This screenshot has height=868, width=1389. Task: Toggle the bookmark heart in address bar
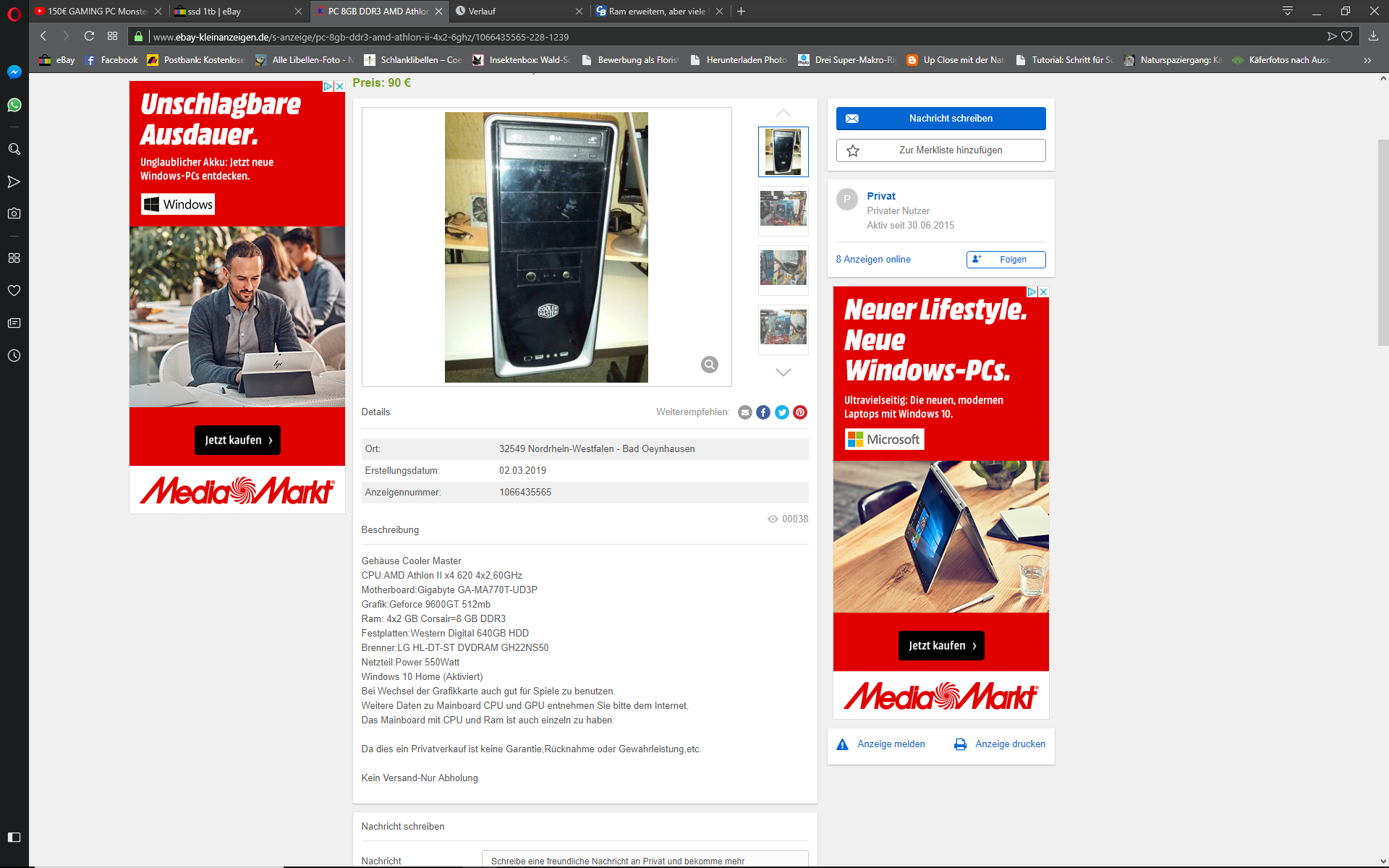[x=1347, y=36]
